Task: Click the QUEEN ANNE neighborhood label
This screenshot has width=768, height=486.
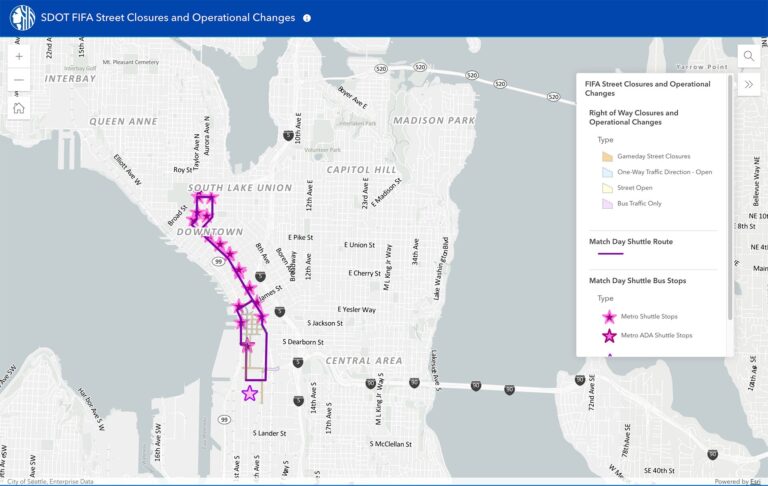Action: pos(123,122)
